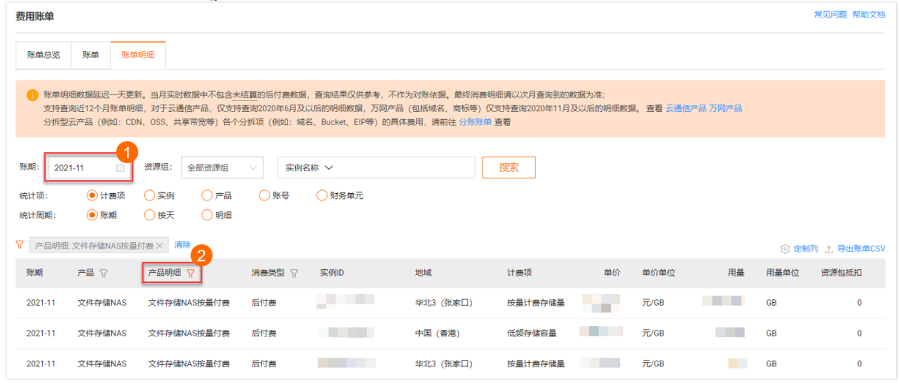Click the filter icon next to 产品 header
900x384 pixels.
pyautogui.click(x=104, y=274)
